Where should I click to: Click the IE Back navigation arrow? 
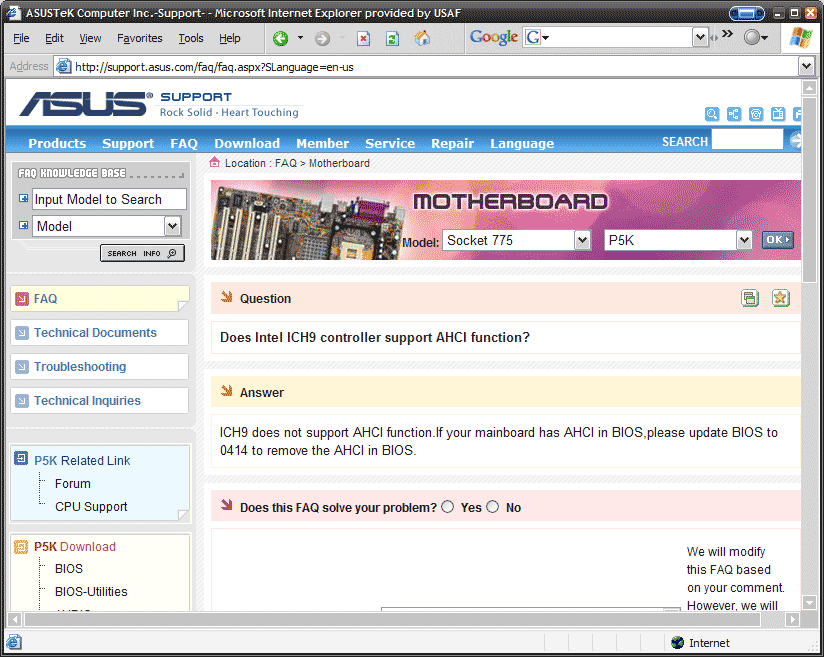click(281, 38)
